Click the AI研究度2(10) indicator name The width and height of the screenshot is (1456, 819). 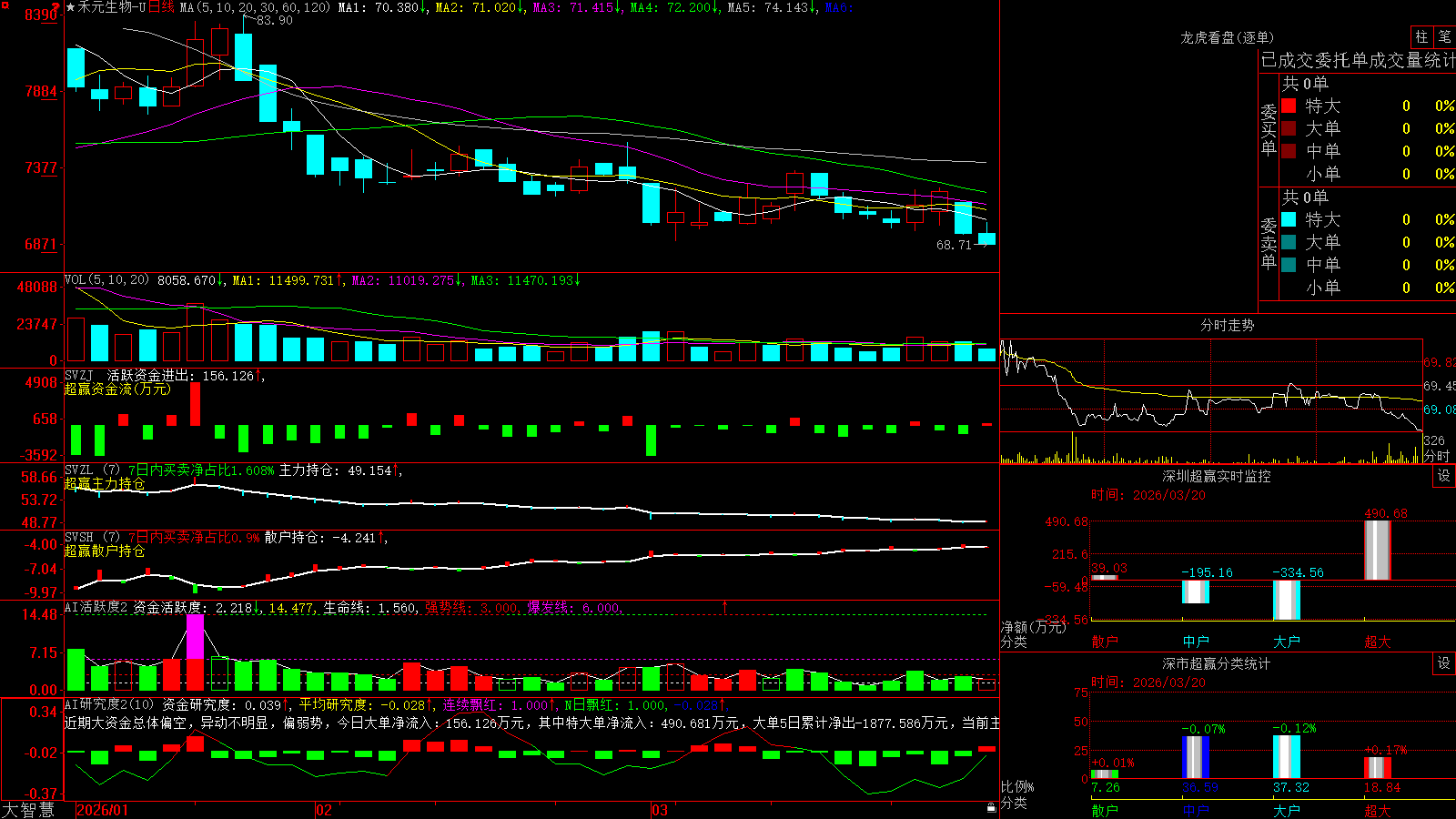point(109,704)
